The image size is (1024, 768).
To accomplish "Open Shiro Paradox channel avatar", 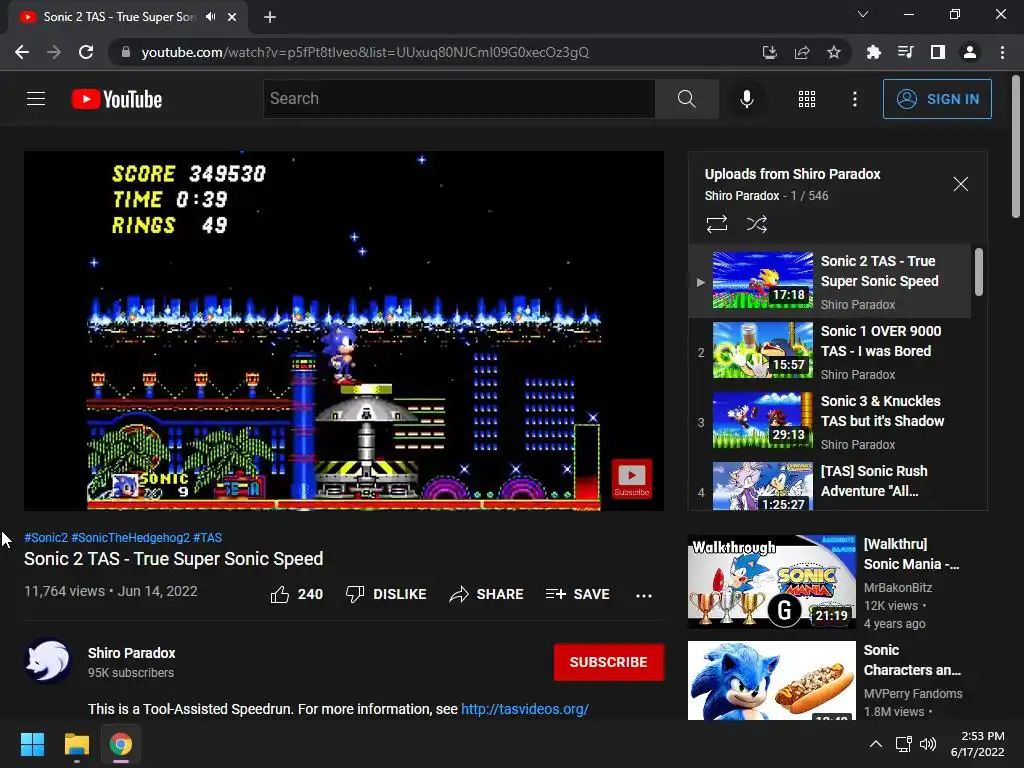I will click(x=48, y=660).
